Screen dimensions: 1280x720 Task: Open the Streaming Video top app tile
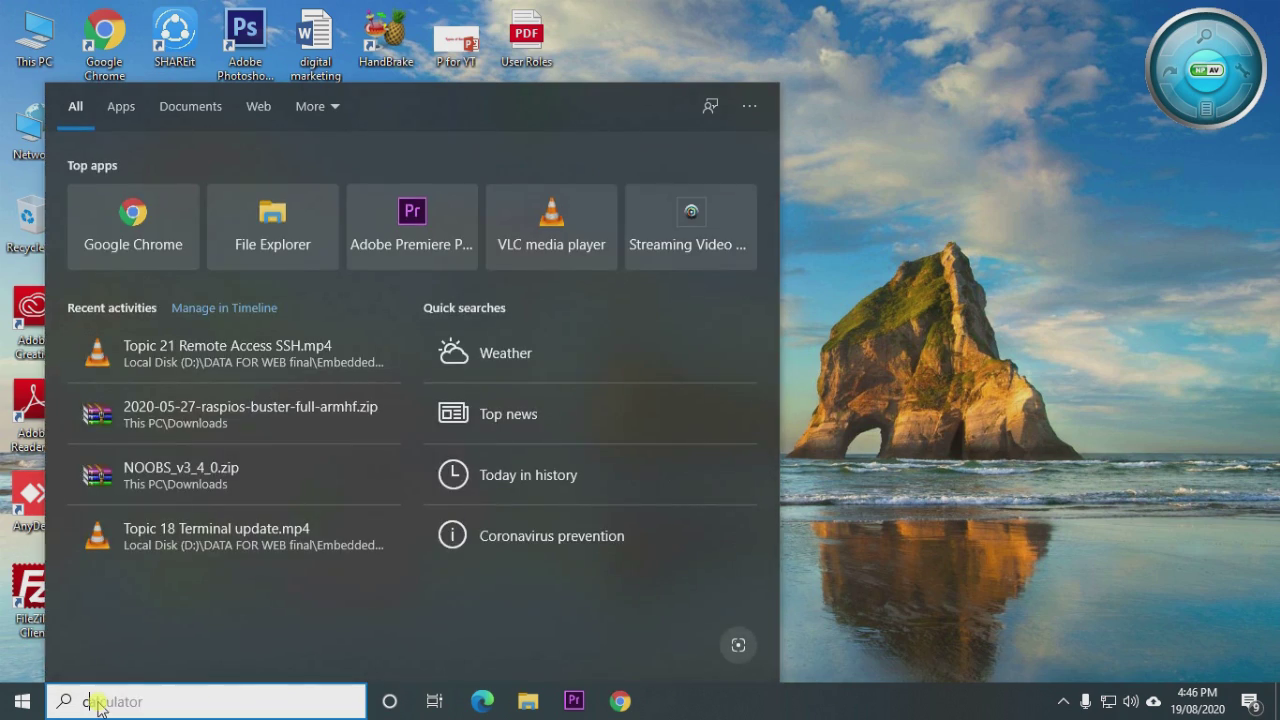click(x=691, y=227)
